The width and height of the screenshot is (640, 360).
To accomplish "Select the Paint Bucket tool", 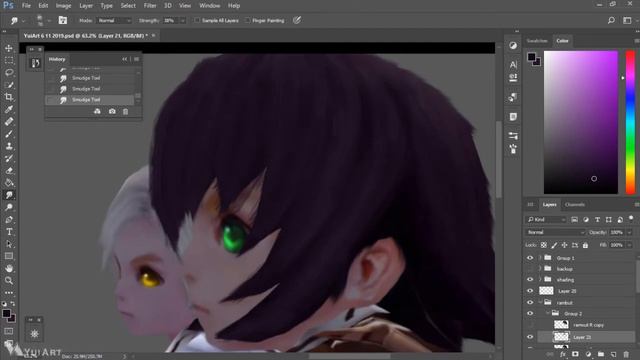I will 9,183.
